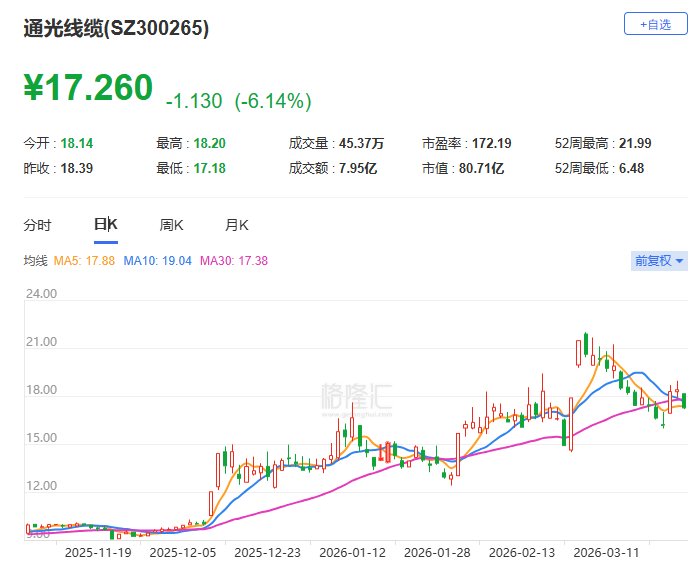Click the 格隆汇 watermark logo on chart

click(x=356, y=399)
